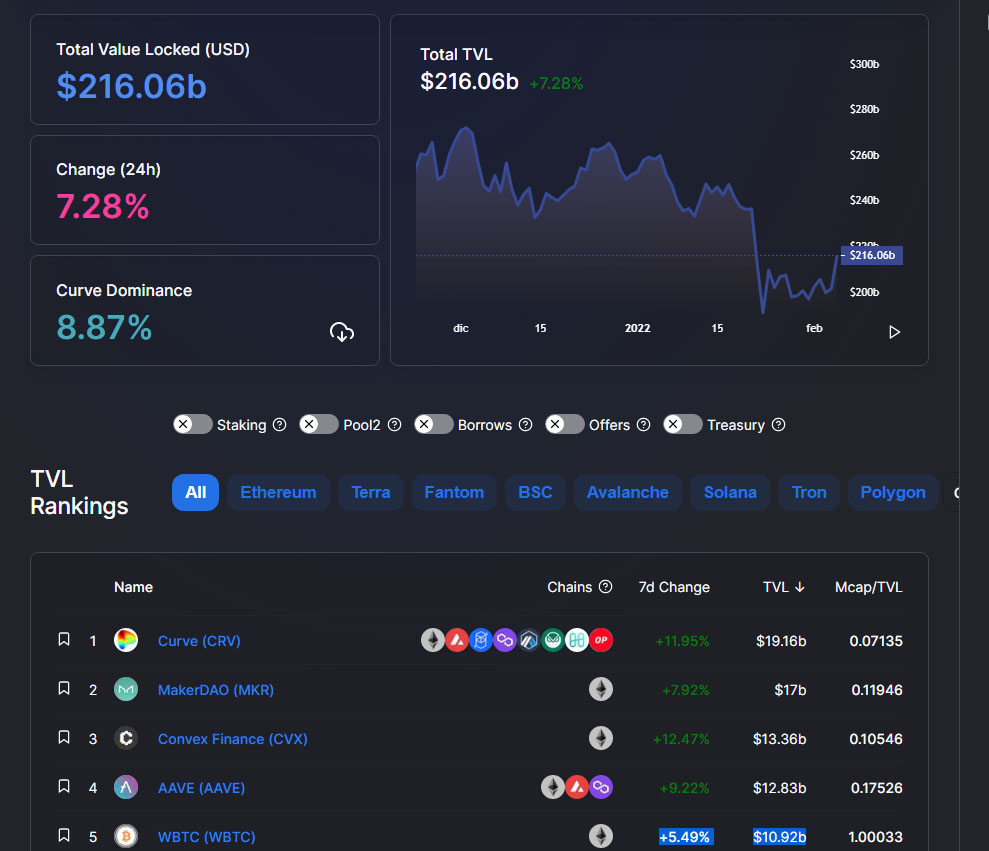Click green Gnosis chain icon in Curve row
This screenshot has height=851, width=989.
tap(553, 640)
